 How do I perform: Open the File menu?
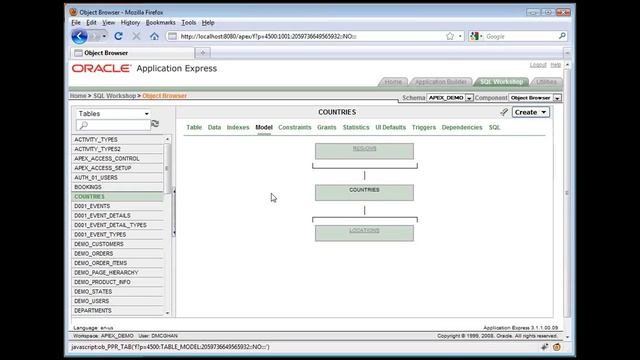[x=76, y=22]
